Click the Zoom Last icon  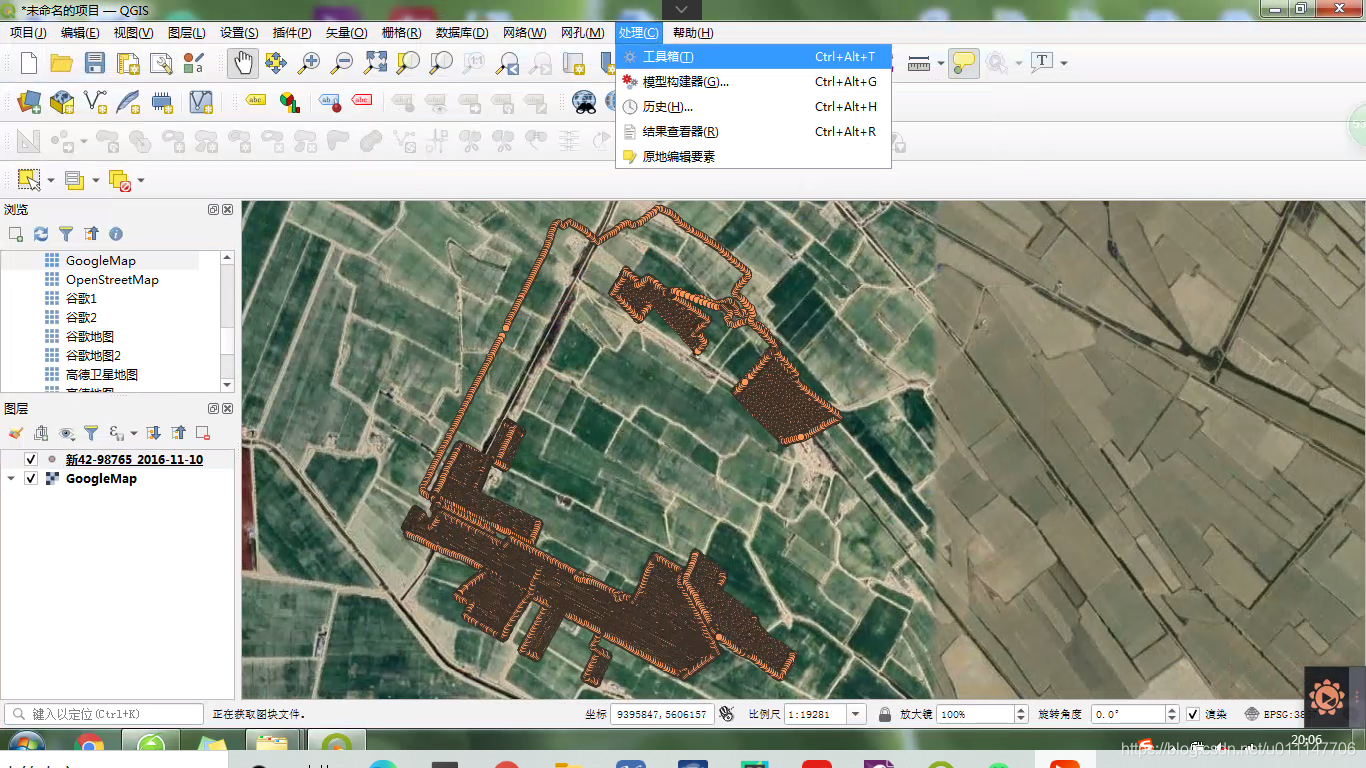tap(508, 63)
